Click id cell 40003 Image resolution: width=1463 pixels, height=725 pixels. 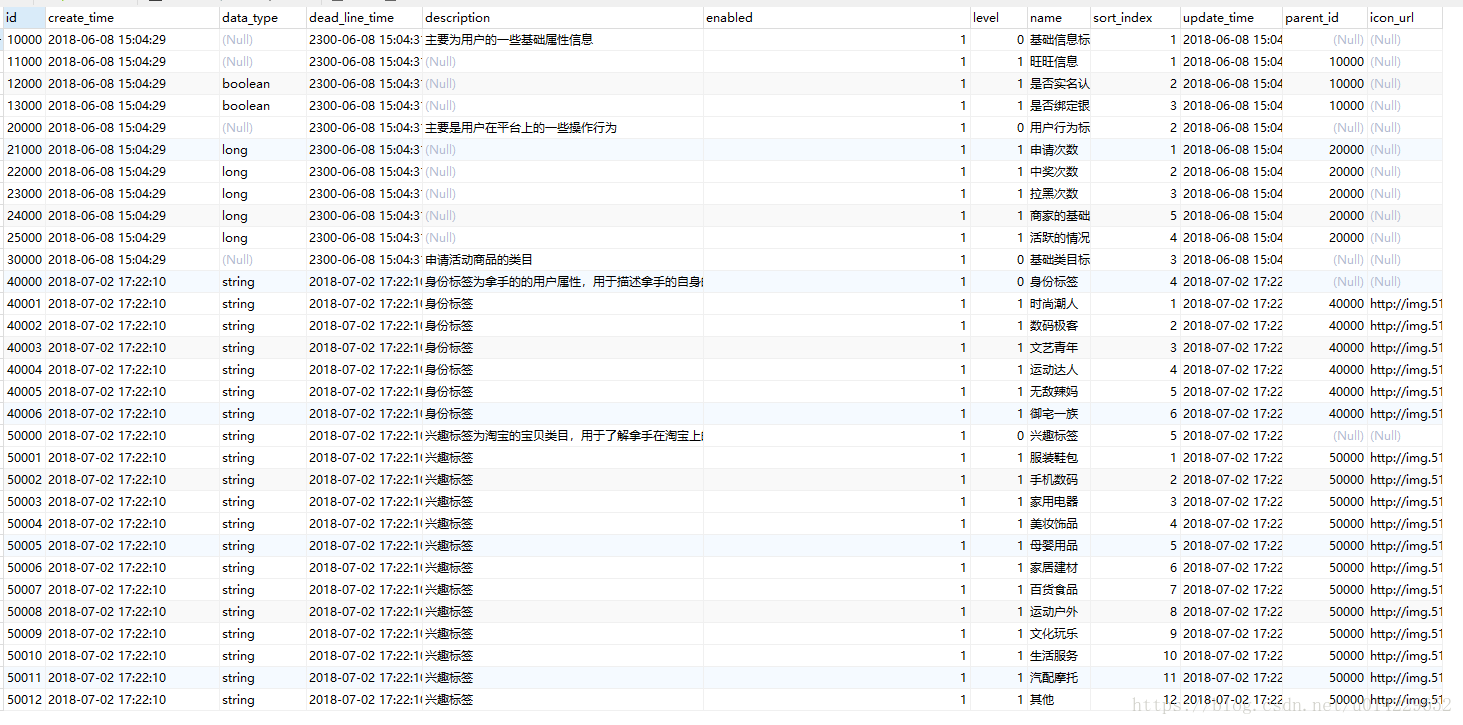24,348
